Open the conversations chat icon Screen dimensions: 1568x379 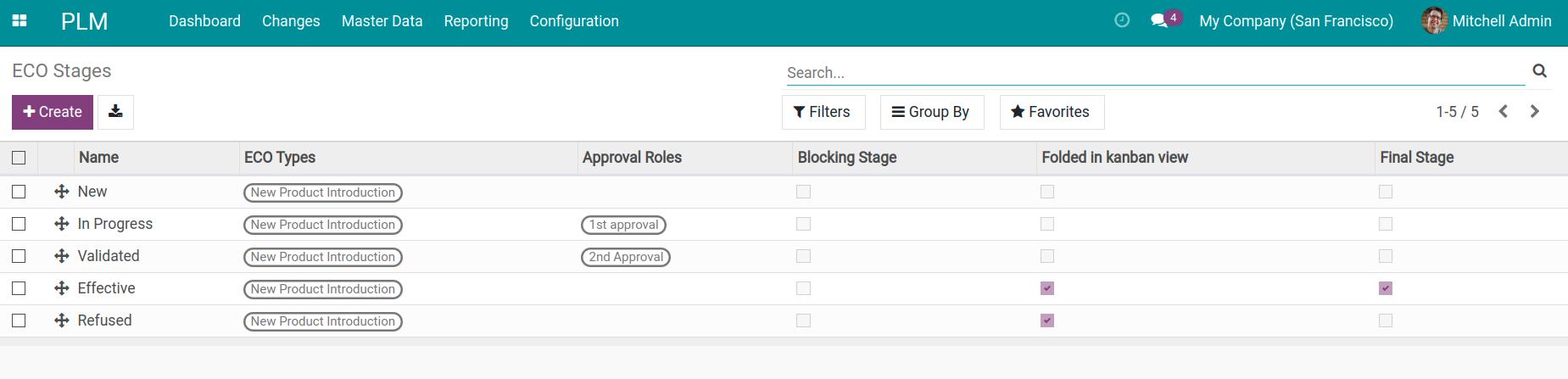[x=1159, y=20]
